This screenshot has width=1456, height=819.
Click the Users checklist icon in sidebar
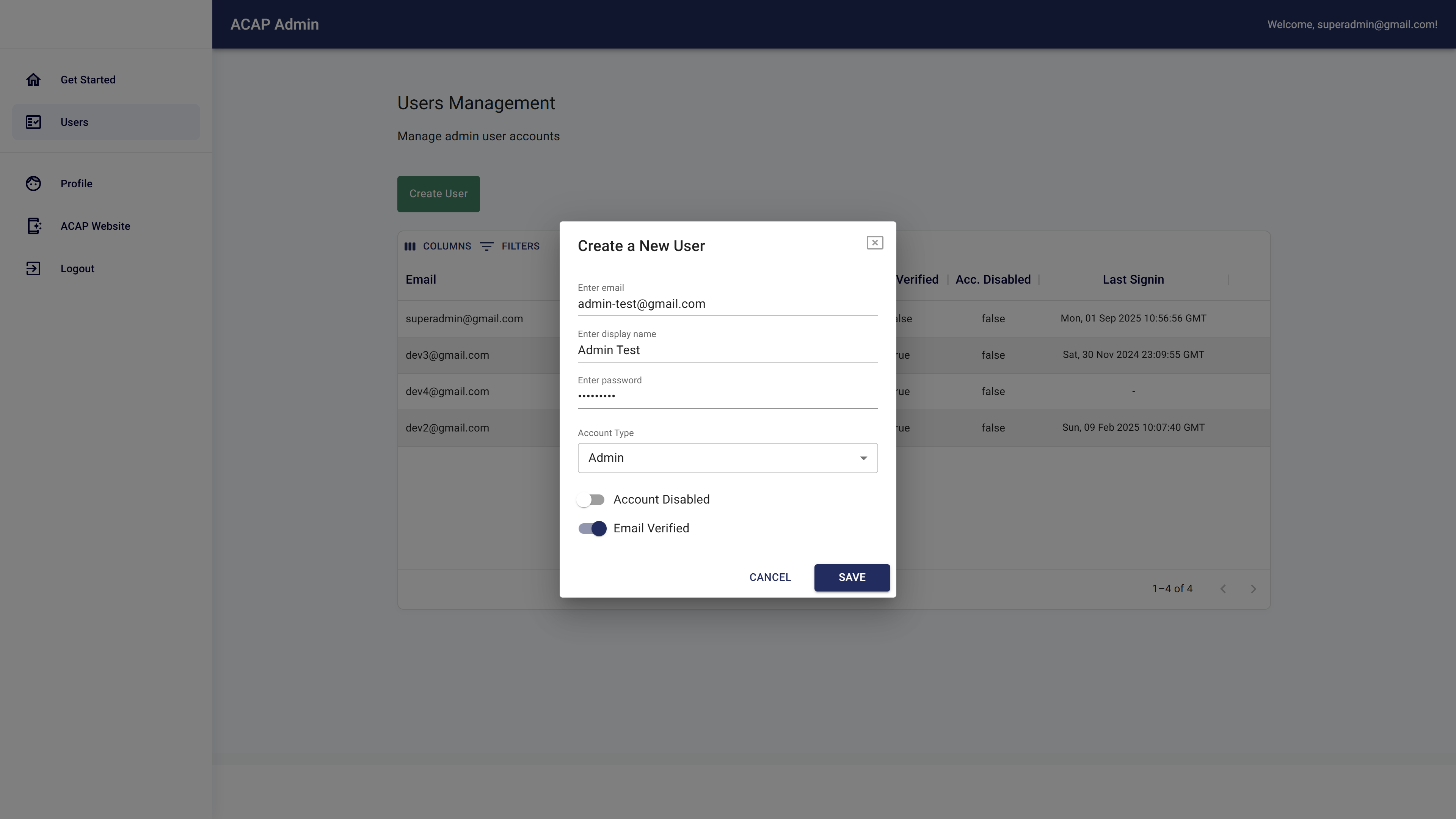tap(33, 122)
